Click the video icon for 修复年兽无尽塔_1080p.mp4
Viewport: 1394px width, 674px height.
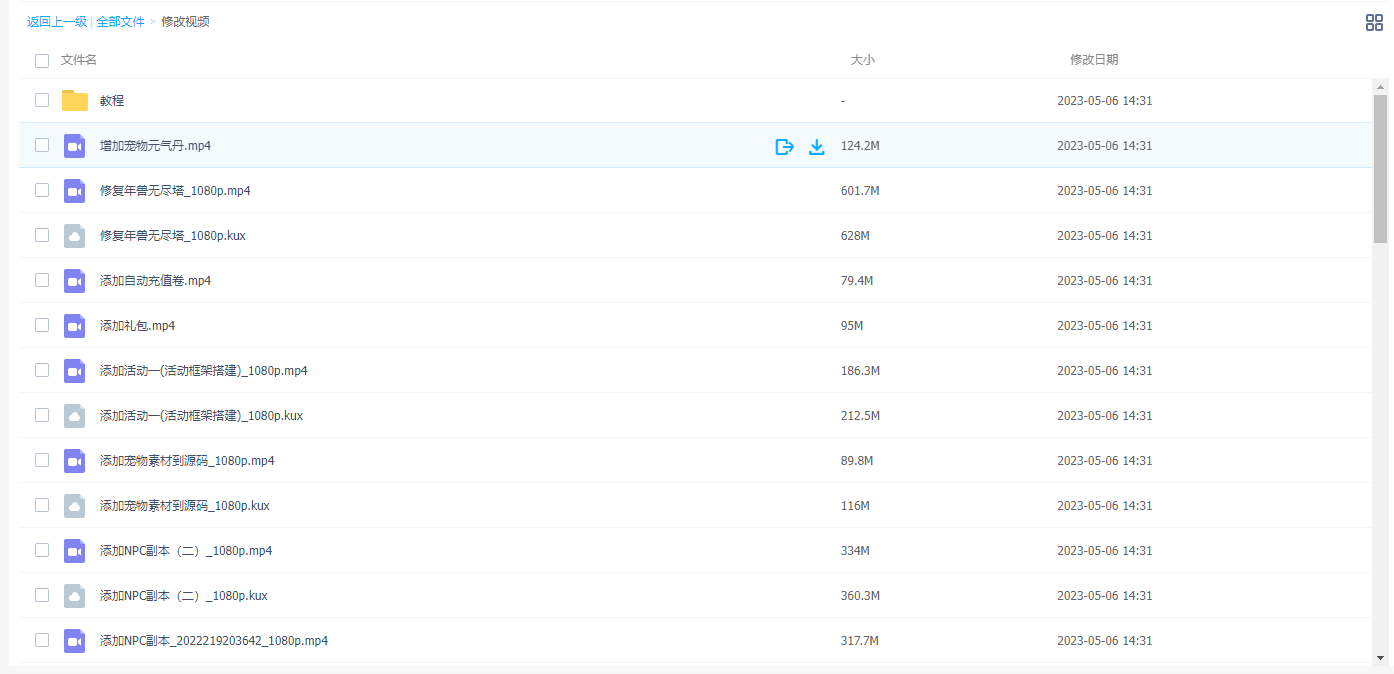tap(75, 191)
